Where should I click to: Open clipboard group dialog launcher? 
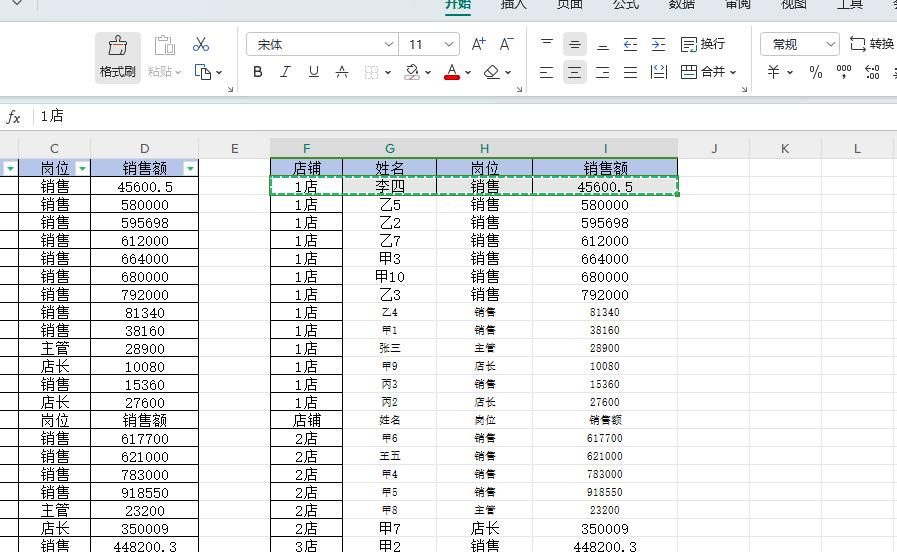pyautogui.click(x=231, y=89)
